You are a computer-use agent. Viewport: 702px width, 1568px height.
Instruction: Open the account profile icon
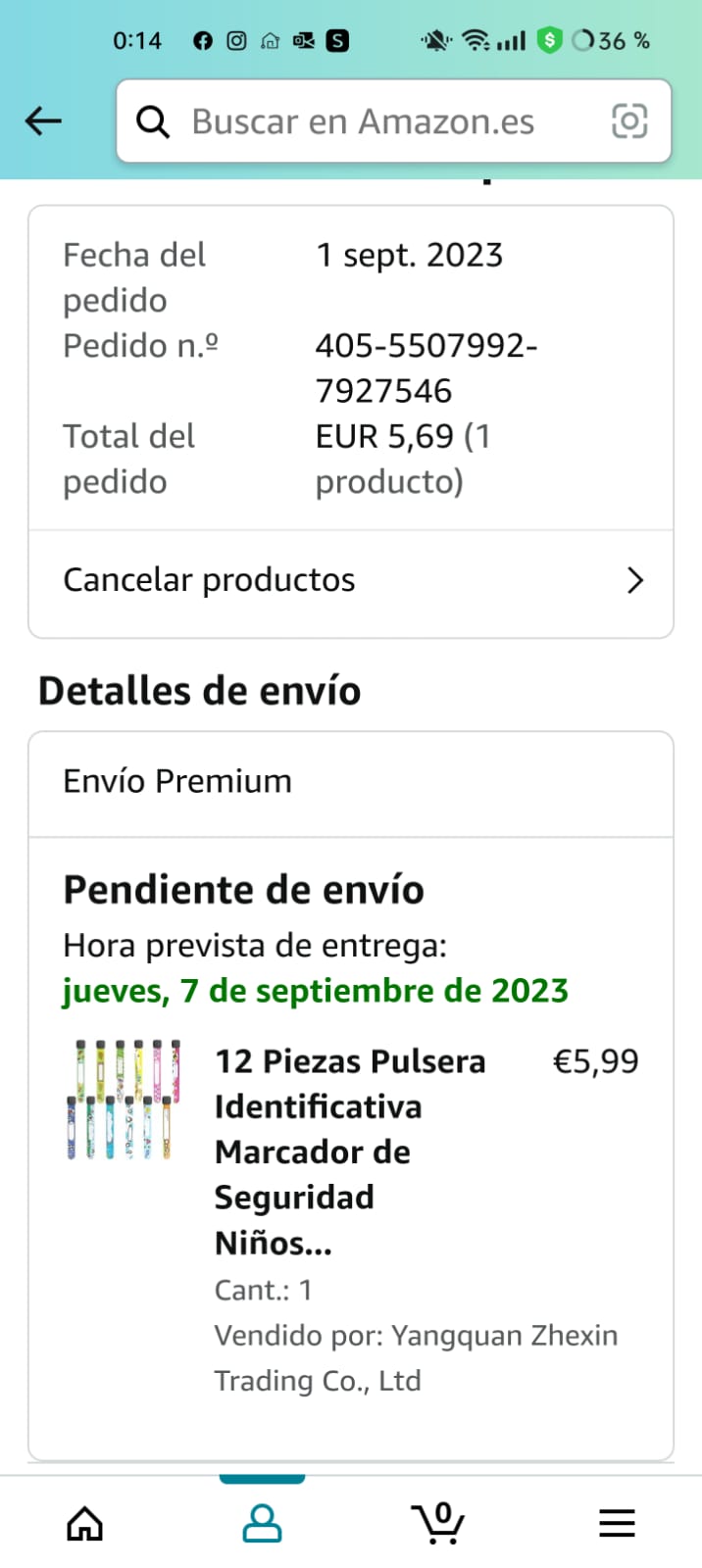(x=262, y=1524)
